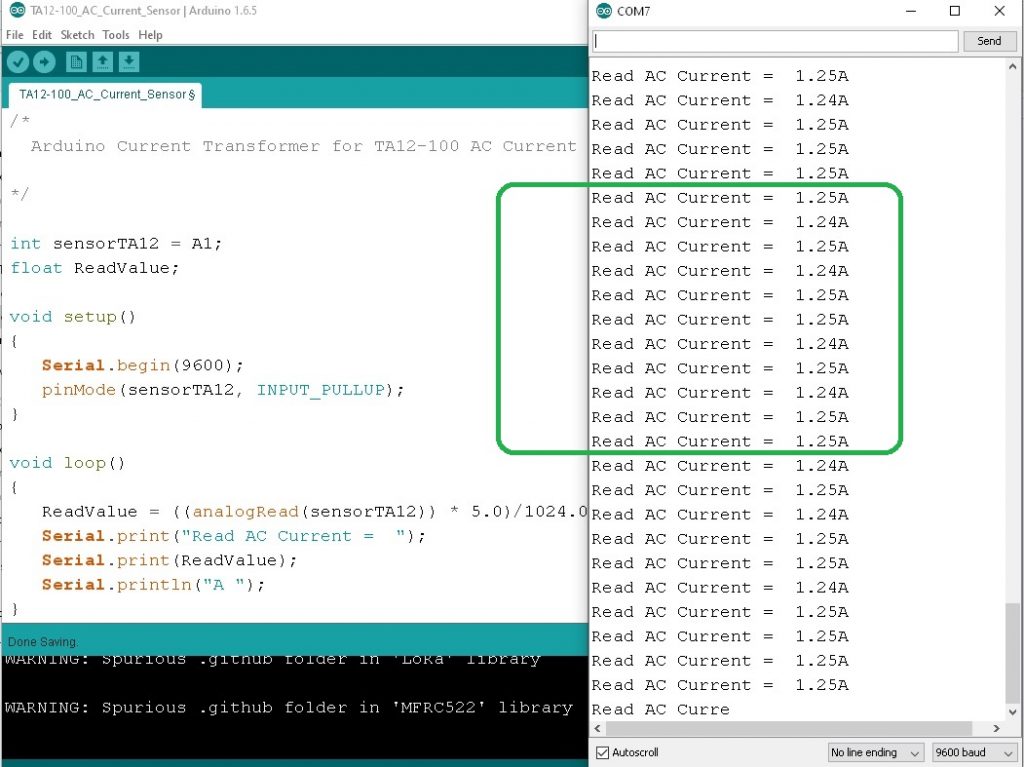Click the 'Serial.print(ReadValue);' line

point(169,561)
